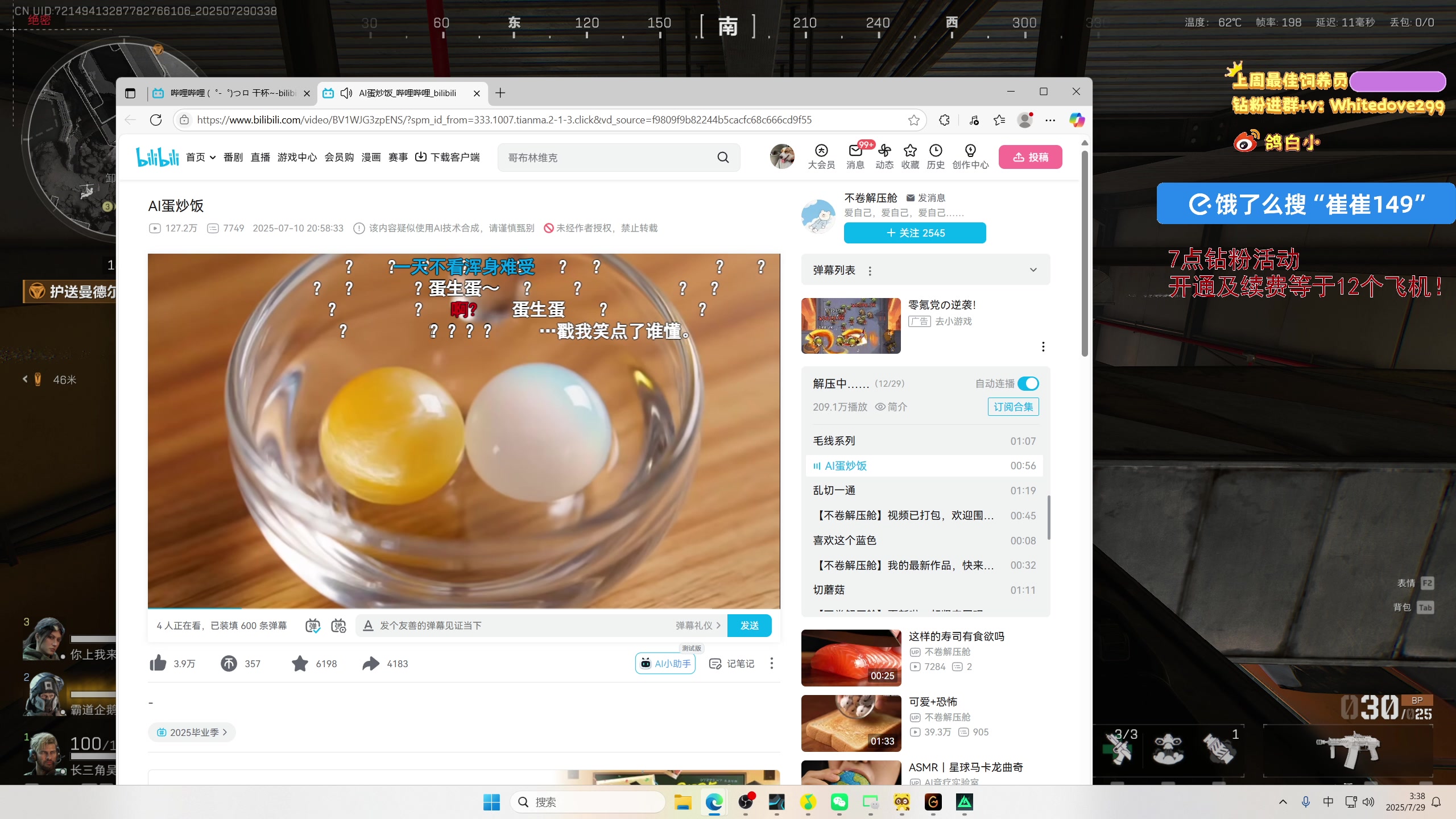This screenshot has width=1456, height=819.
Task: Open Windows Start button on taskbar
Action: [491, 802]
